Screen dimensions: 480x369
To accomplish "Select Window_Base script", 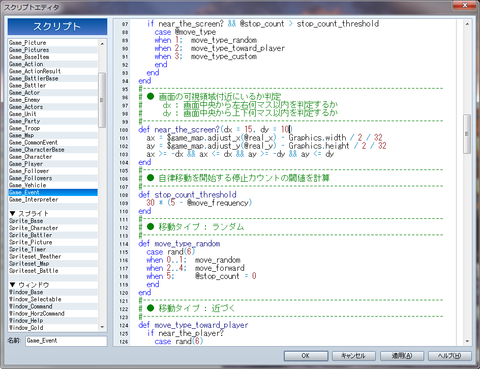I will (53, 292).
